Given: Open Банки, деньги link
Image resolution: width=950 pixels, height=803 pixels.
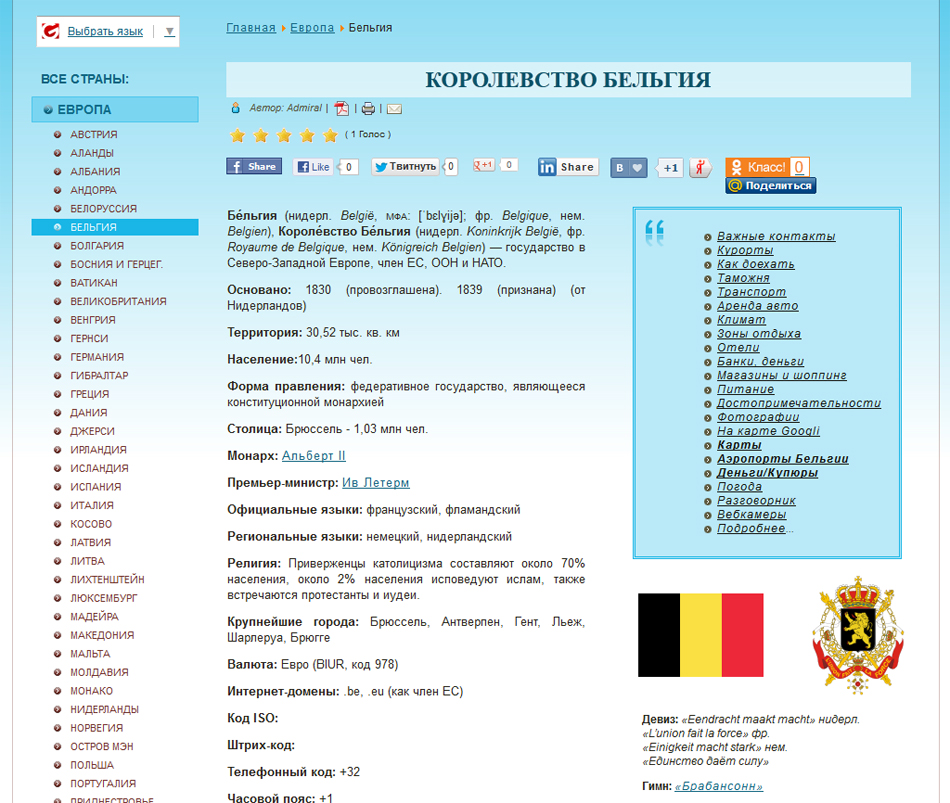Looking at the screenshot, I should (x=760, y=362).
